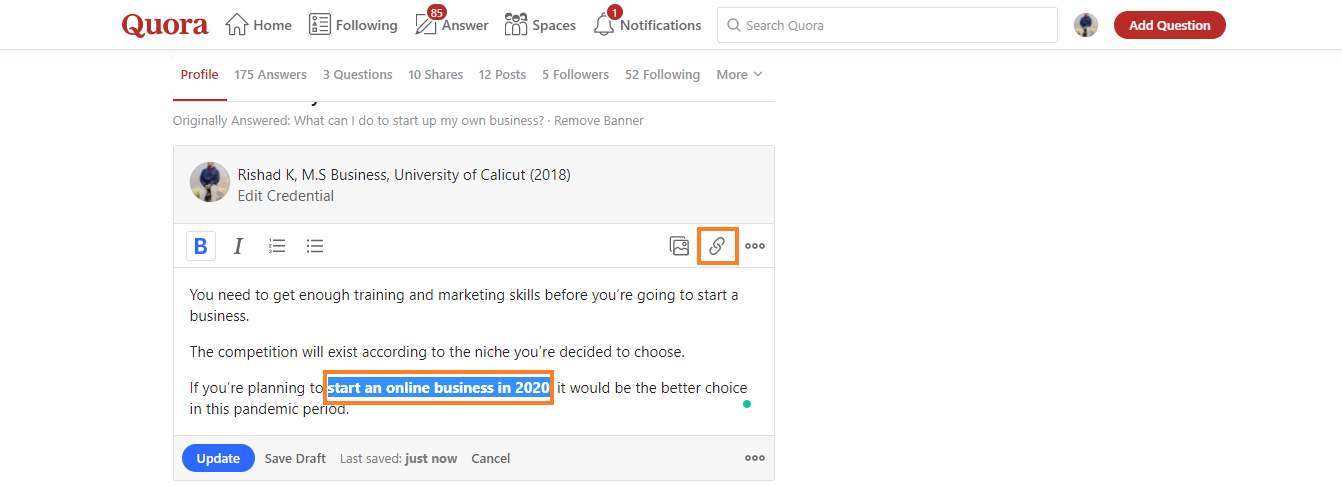Insert a bulleted list
The width and height of the screenshot is (1342, 486).
pos(315,246)
